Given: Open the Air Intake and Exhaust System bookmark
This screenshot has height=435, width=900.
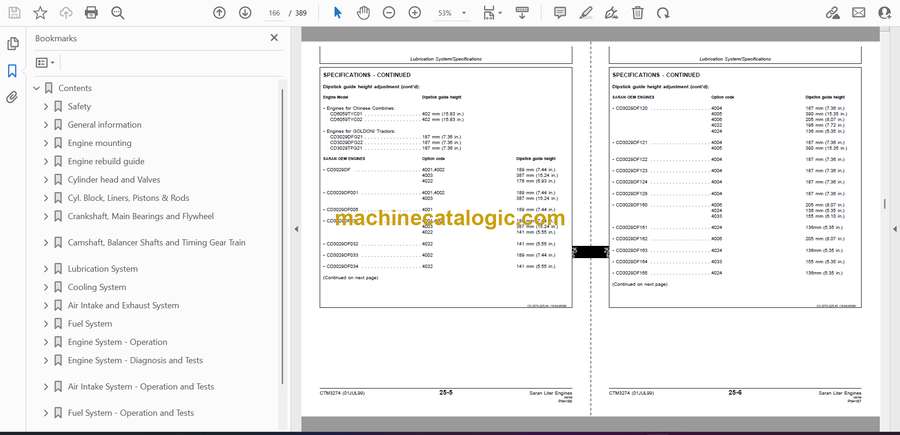Looking at the screenshot, I should [x=123, y=305].
